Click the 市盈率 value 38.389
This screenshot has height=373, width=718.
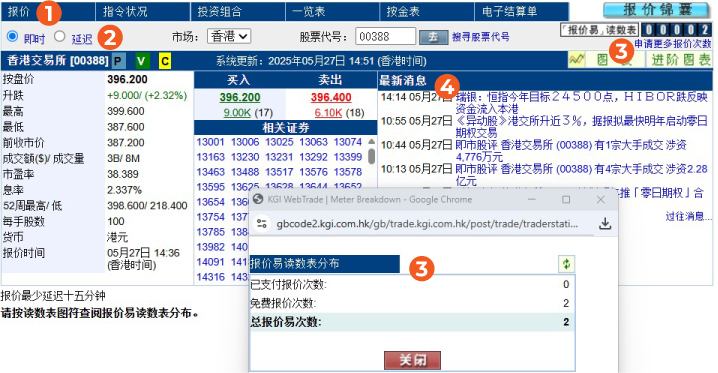(123, 174)
